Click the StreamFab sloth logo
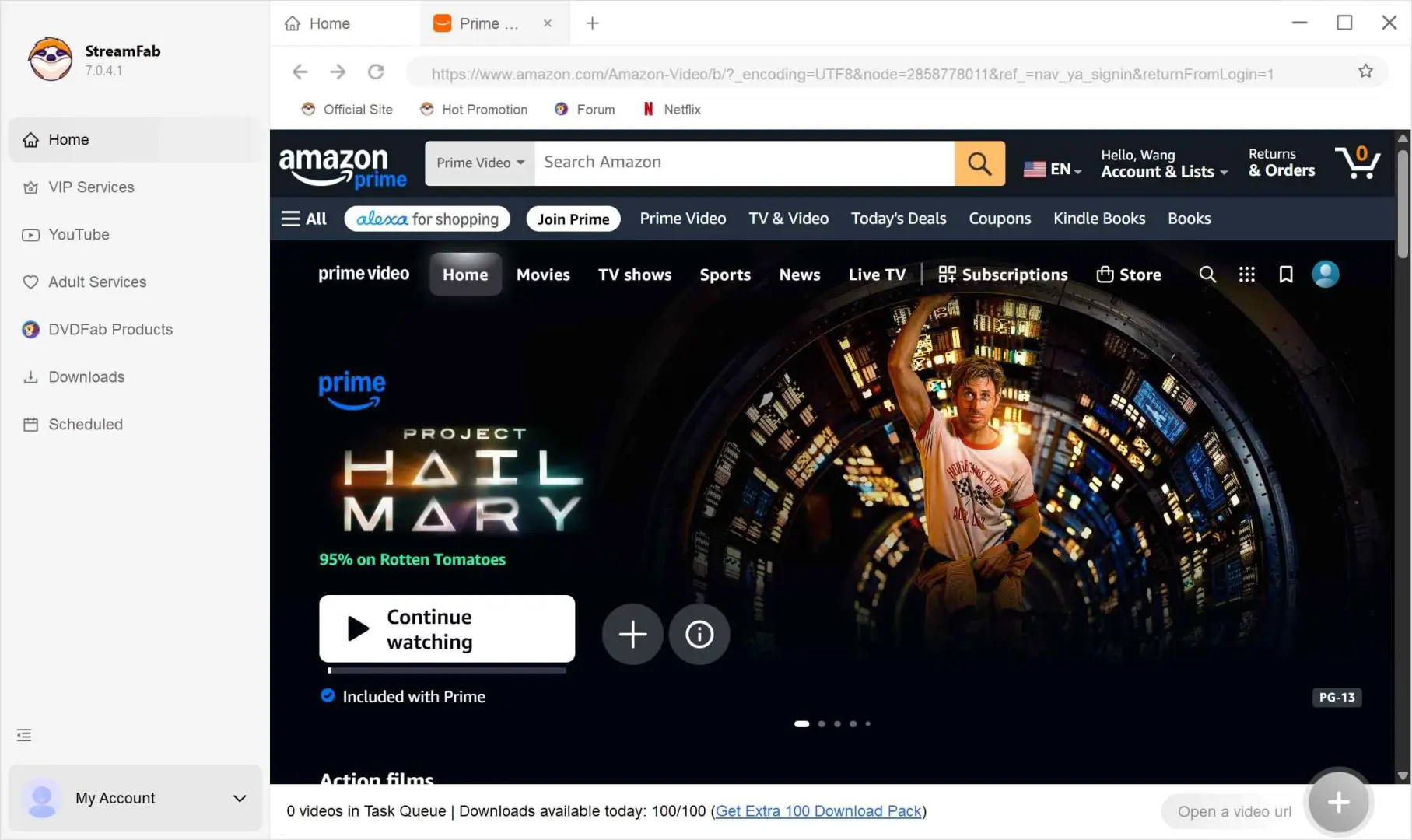Image resolution: width=1412 pixels, height=840 pixels. [x=51, y=59]
